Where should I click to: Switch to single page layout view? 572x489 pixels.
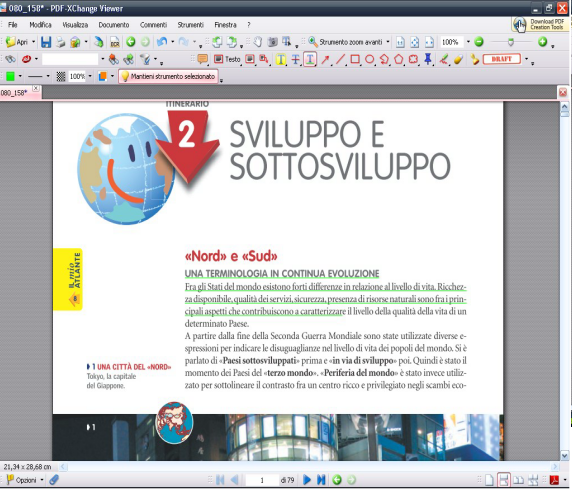tap(489, 480)
